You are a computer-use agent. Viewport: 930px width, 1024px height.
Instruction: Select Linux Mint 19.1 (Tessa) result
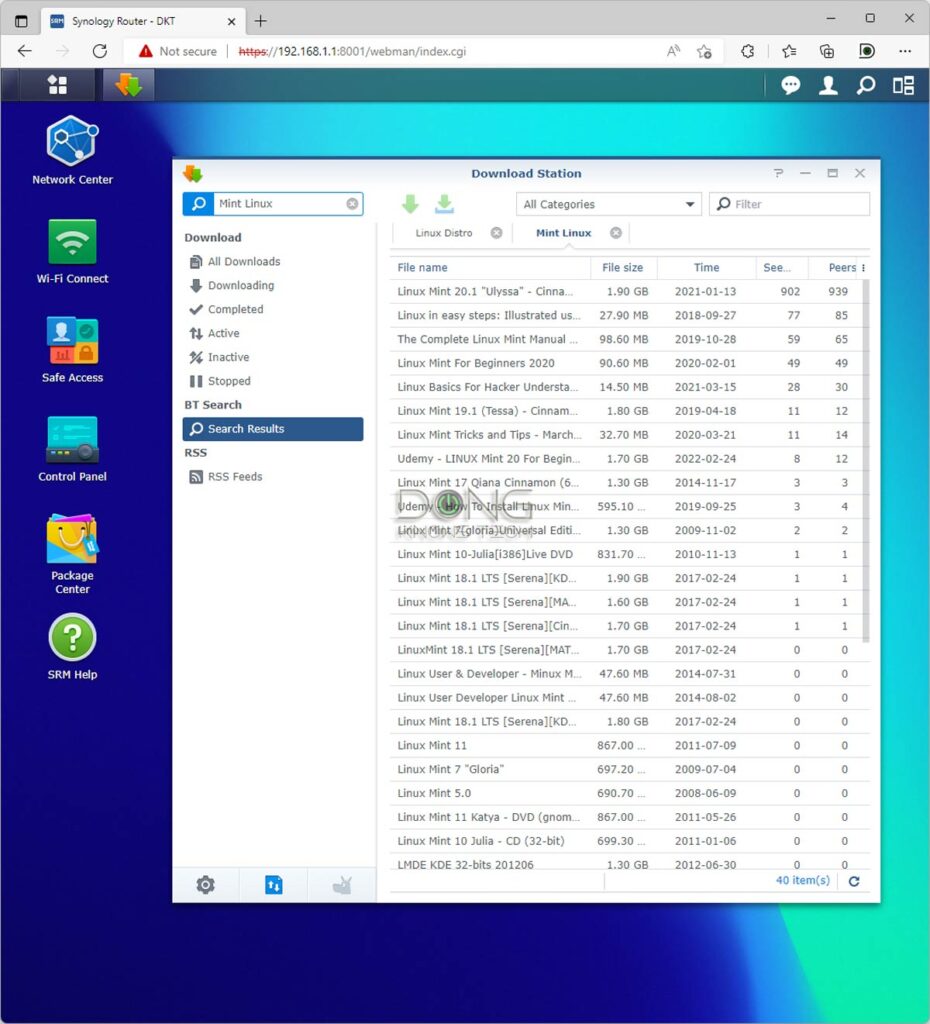pyautogui.click(x=628, y=411)
